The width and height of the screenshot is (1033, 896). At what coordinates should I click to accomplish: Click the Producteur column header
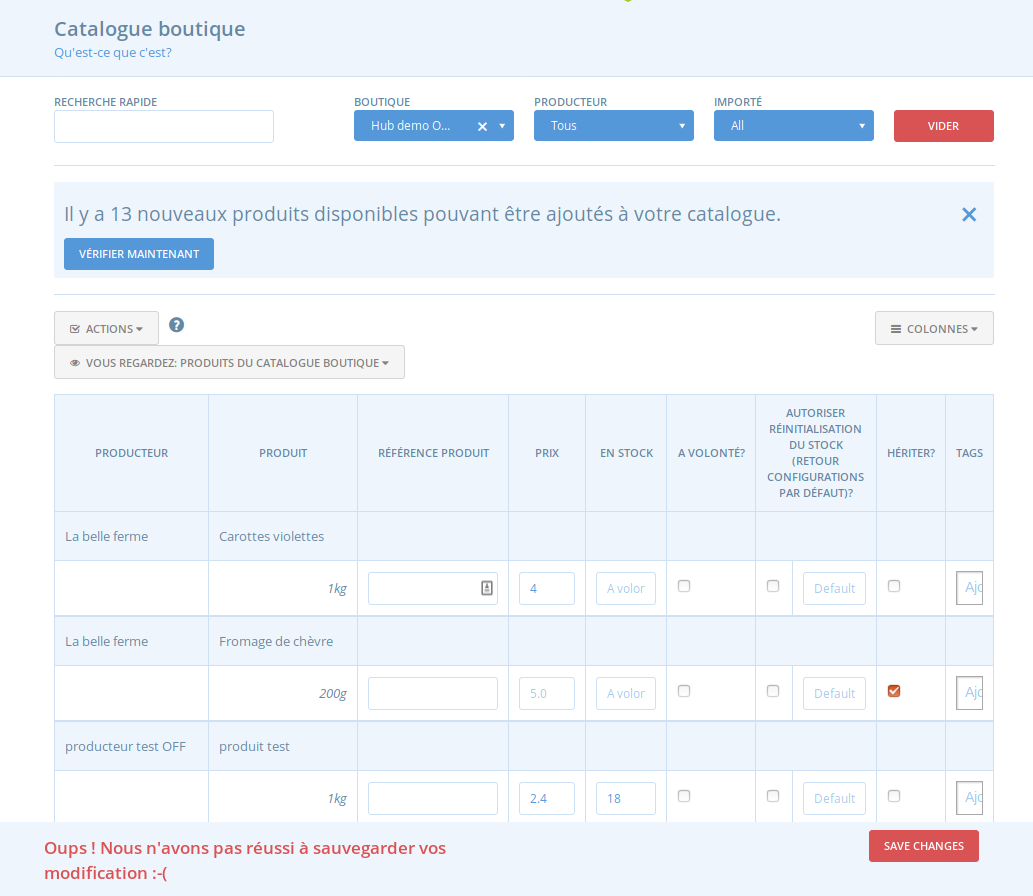[x=131, y=453]
